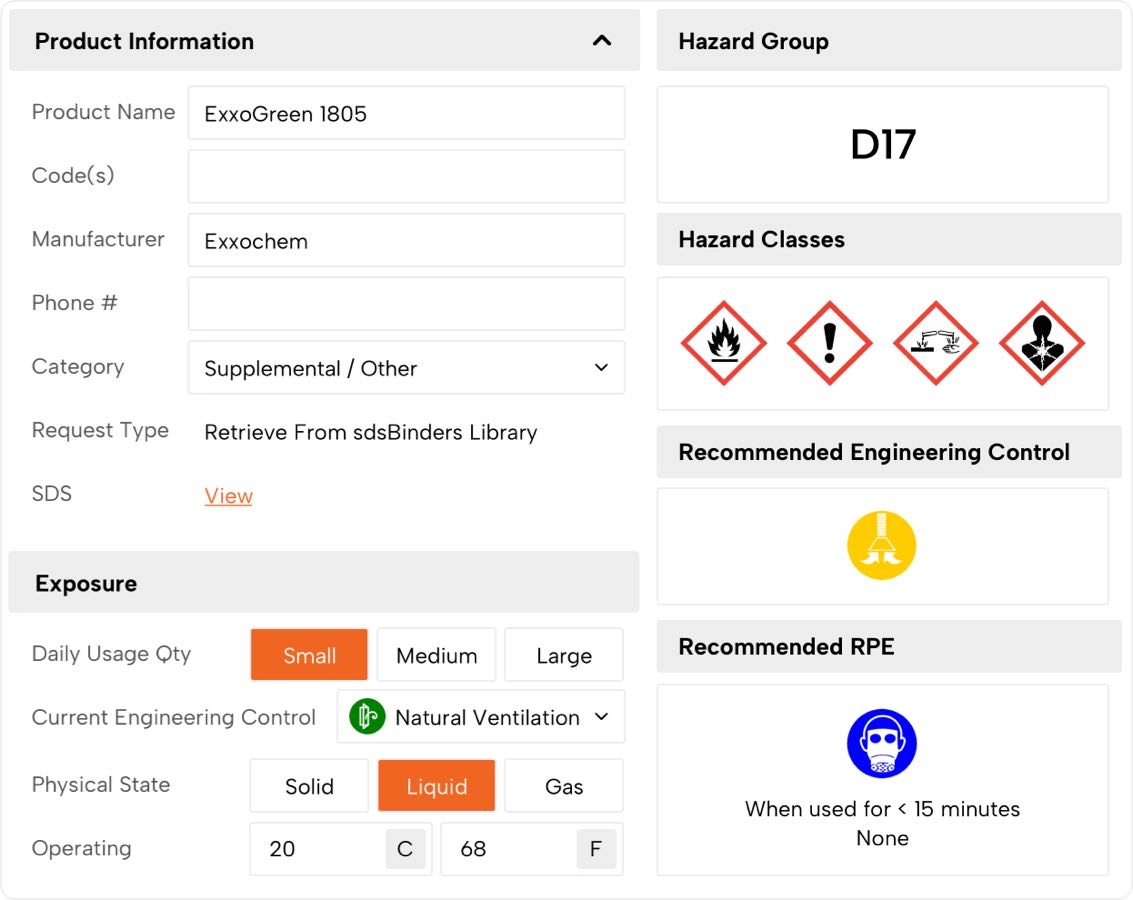Open the SDS View link
This screenshot has width=1133, height=900.
point(228,496)
